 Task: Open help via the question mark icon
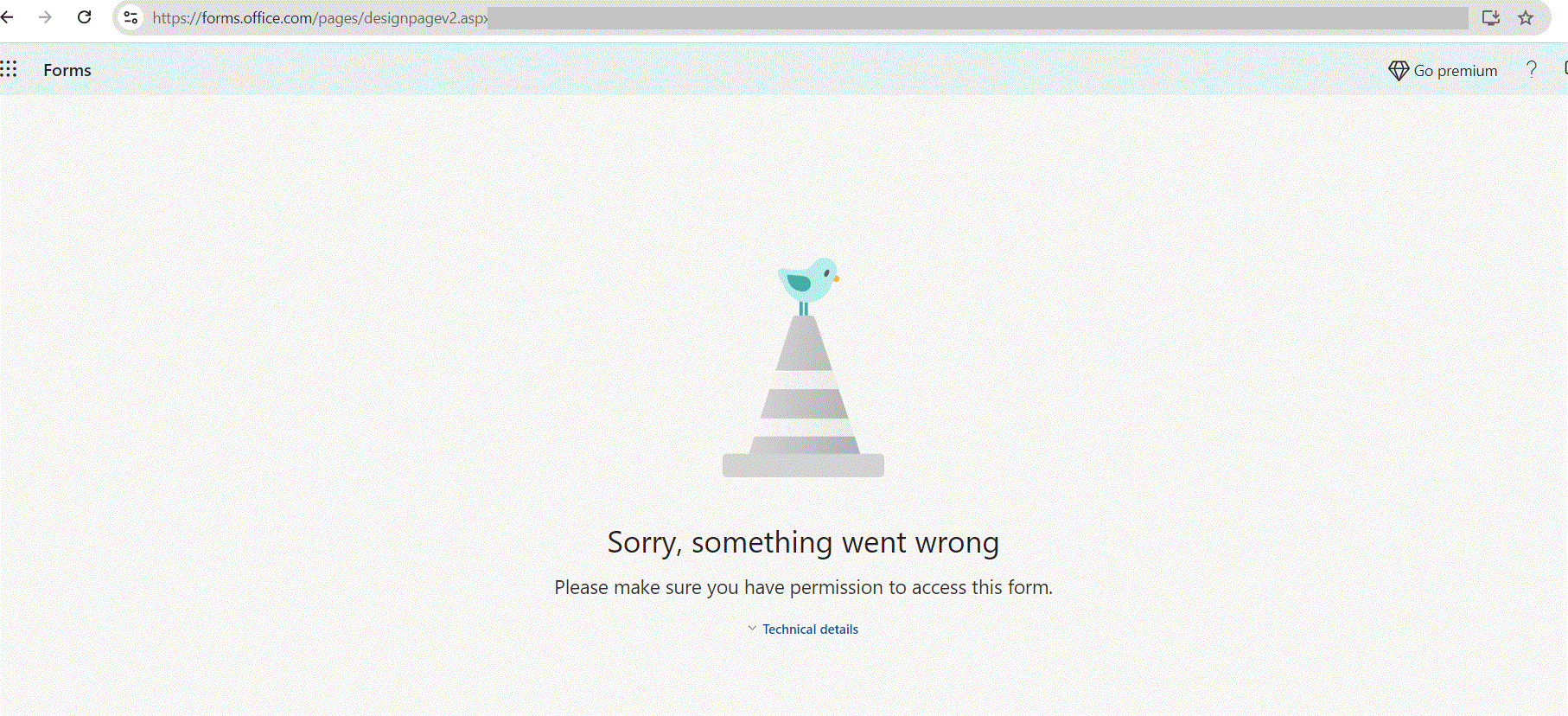[x=1532, y=69]
